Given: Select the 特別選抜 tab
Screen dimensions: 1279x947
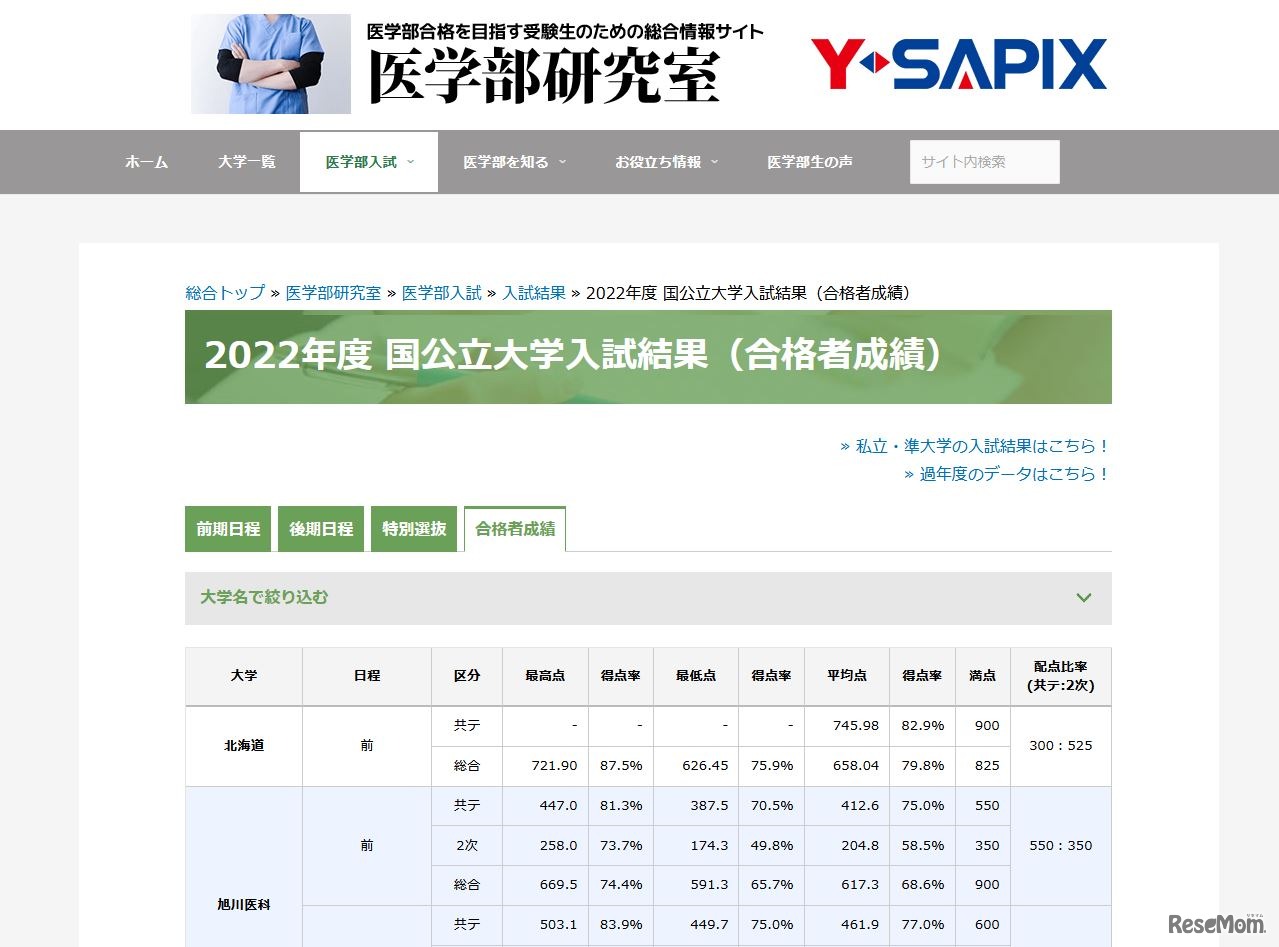Looking at the screenshot, I should tap(413, 528).
